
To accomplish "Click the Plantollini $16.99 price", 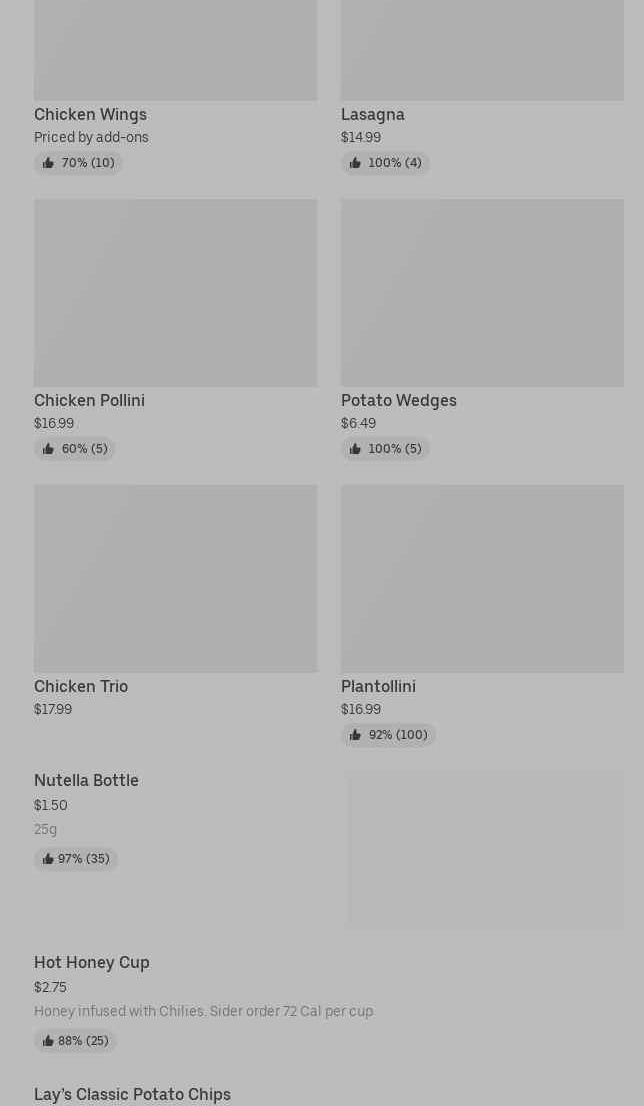I will pos(361,709).
